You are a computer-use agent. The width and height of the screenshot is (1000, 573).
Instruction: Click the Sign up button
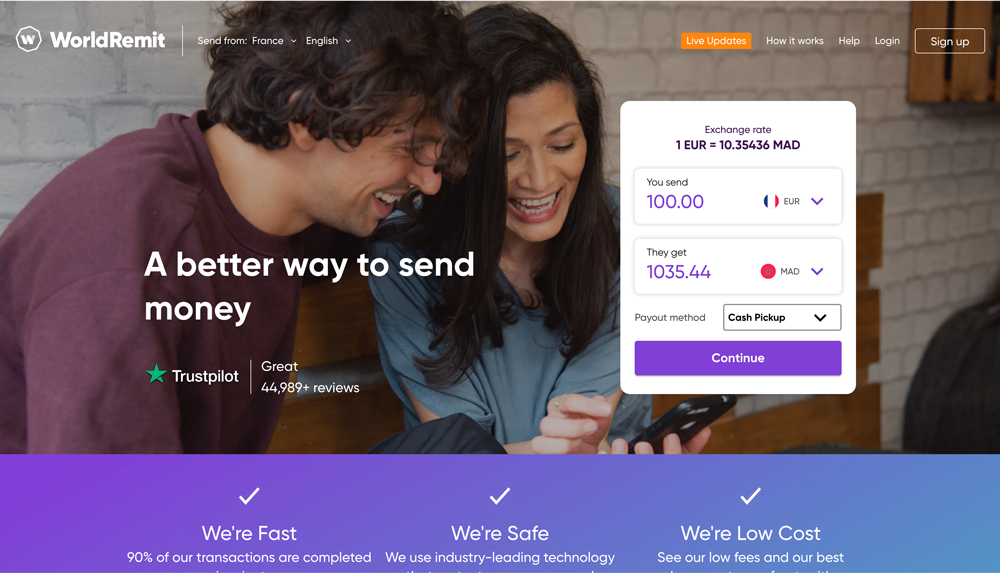950,41
